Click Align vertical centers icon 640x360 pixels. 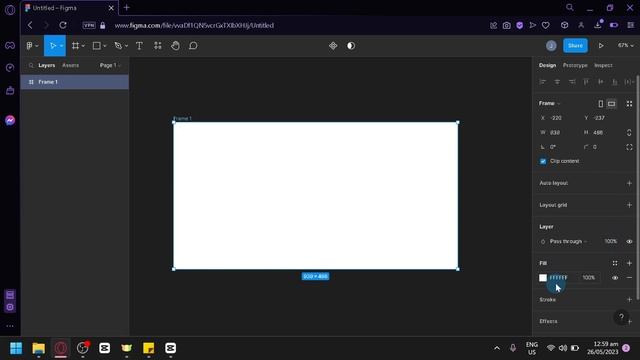(x=600, y=82)
